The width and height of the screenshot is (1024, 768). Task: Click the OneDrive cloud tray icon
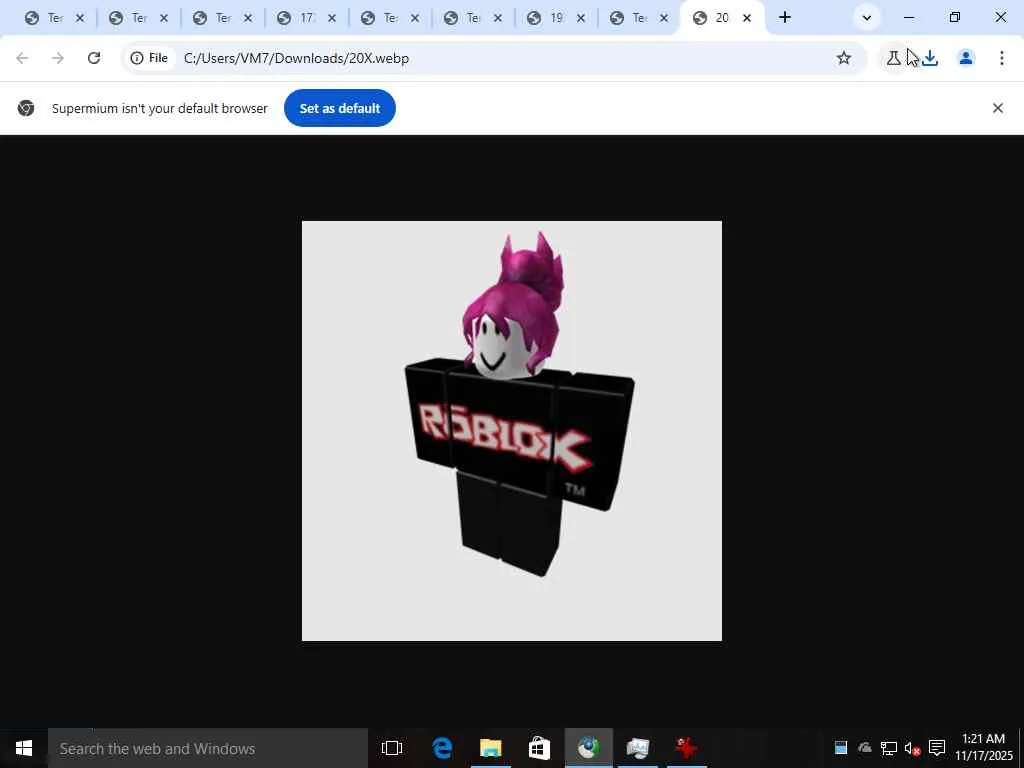tap(865, 748)
